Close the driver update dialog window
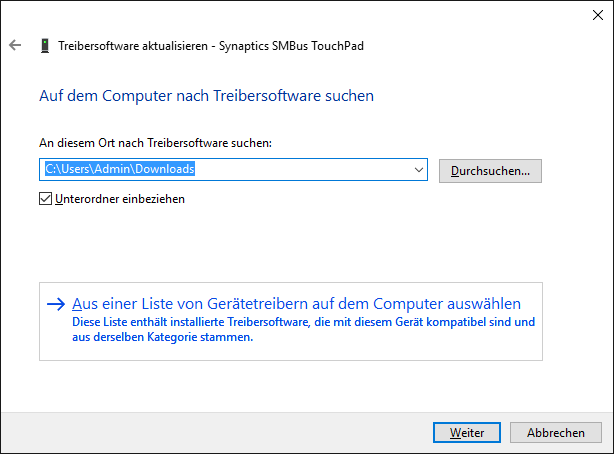The width and height of the screenshot is (614, 454). (590, 14)
